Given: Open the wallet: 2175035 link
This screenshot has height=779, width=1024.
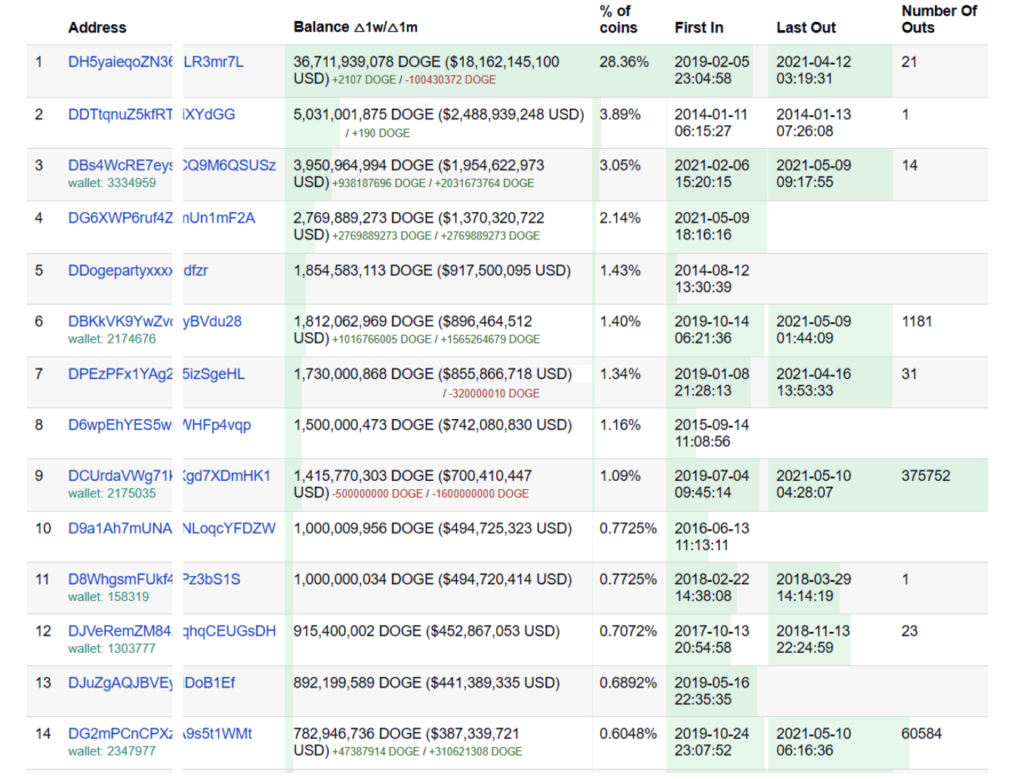Looking at the screenshot, I should (112, 494).
